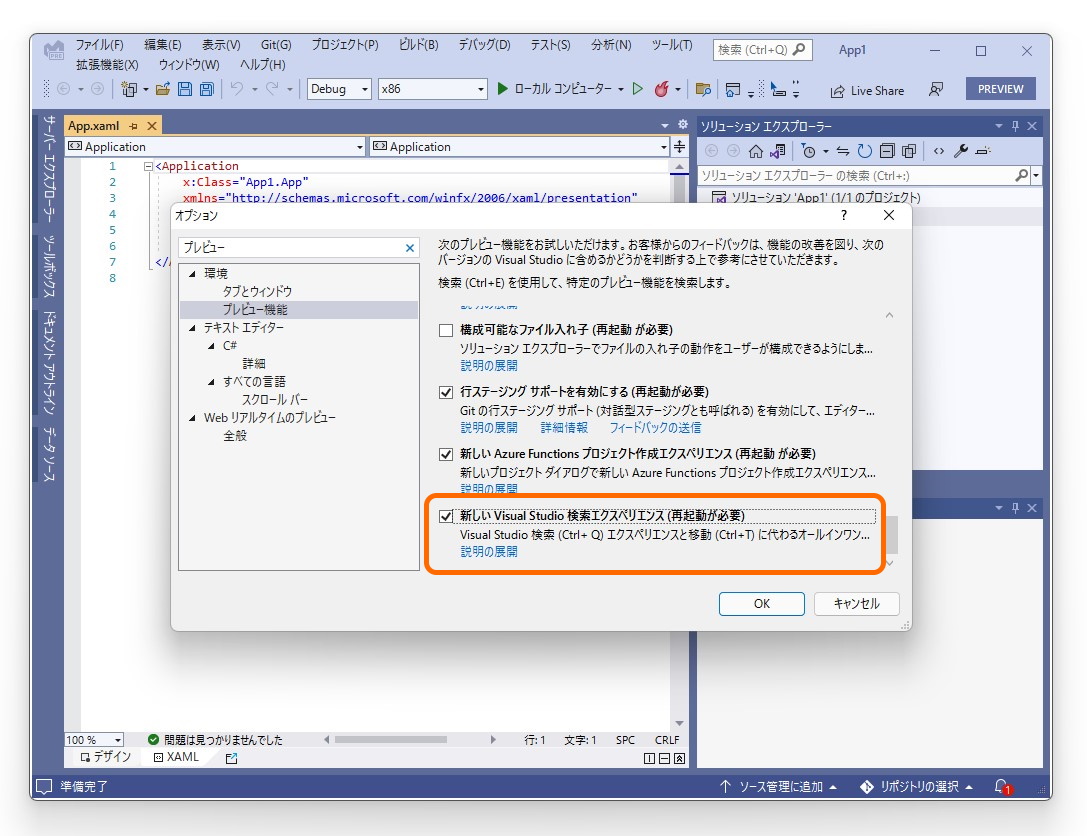Click the New Project toolbar icon
The image size is (1087, 836).
pos(129,89)
